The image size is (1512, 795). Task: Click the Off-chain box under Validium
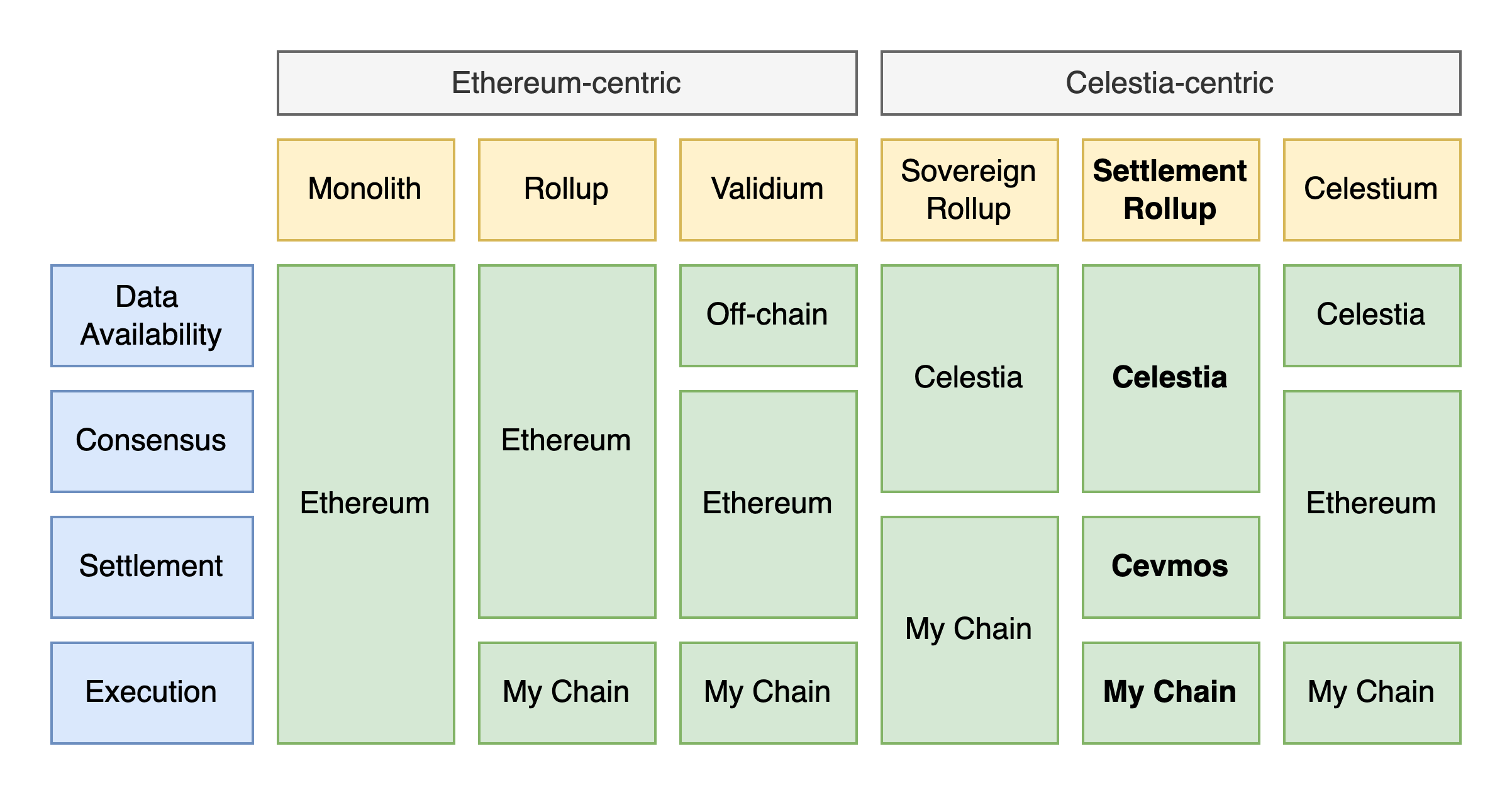pos(768,315)
